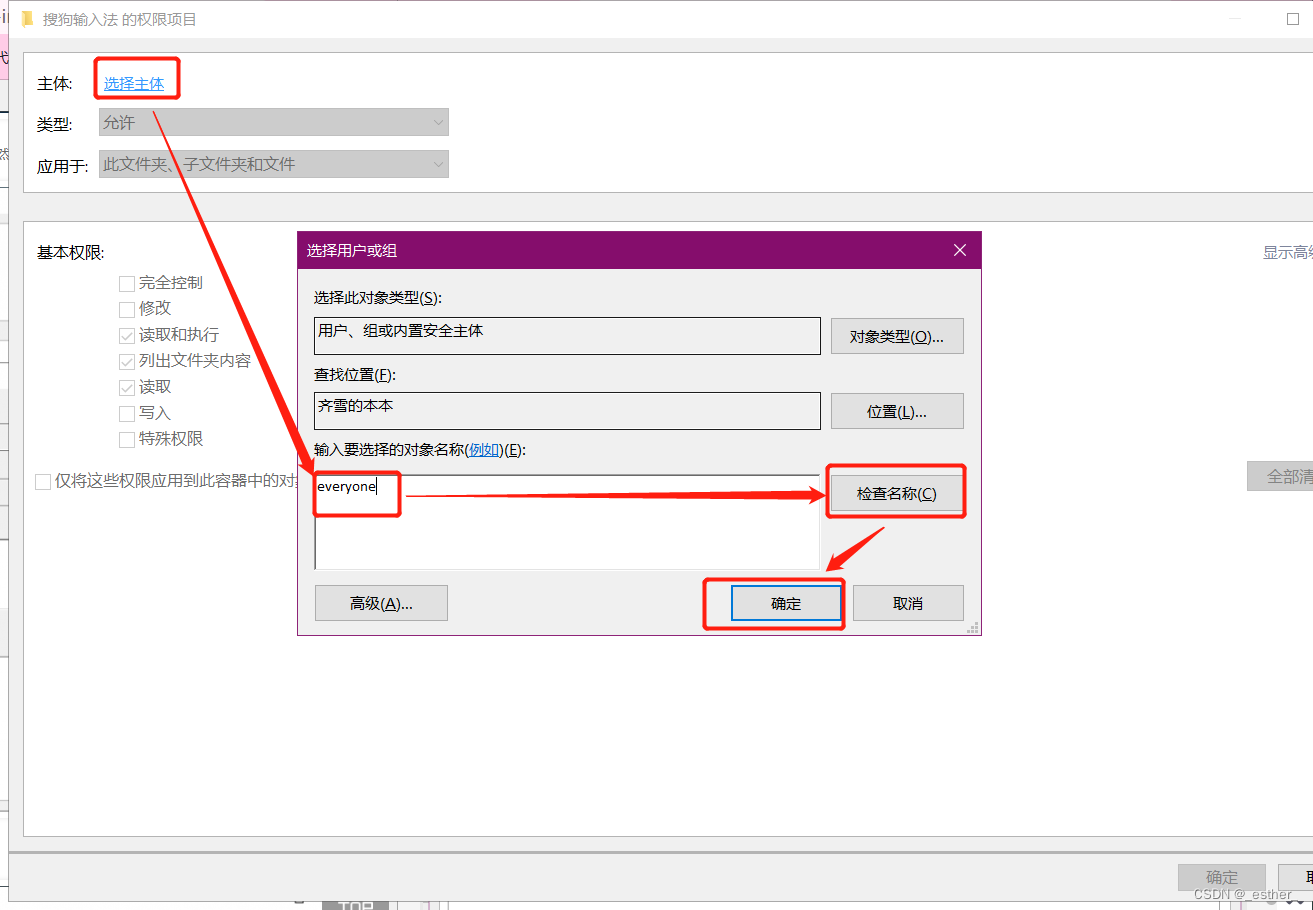Image resolution: width=1313 pixels, height=910 pixels.
Task: Click the 检查名称(C) button
Action: point(897,493)
